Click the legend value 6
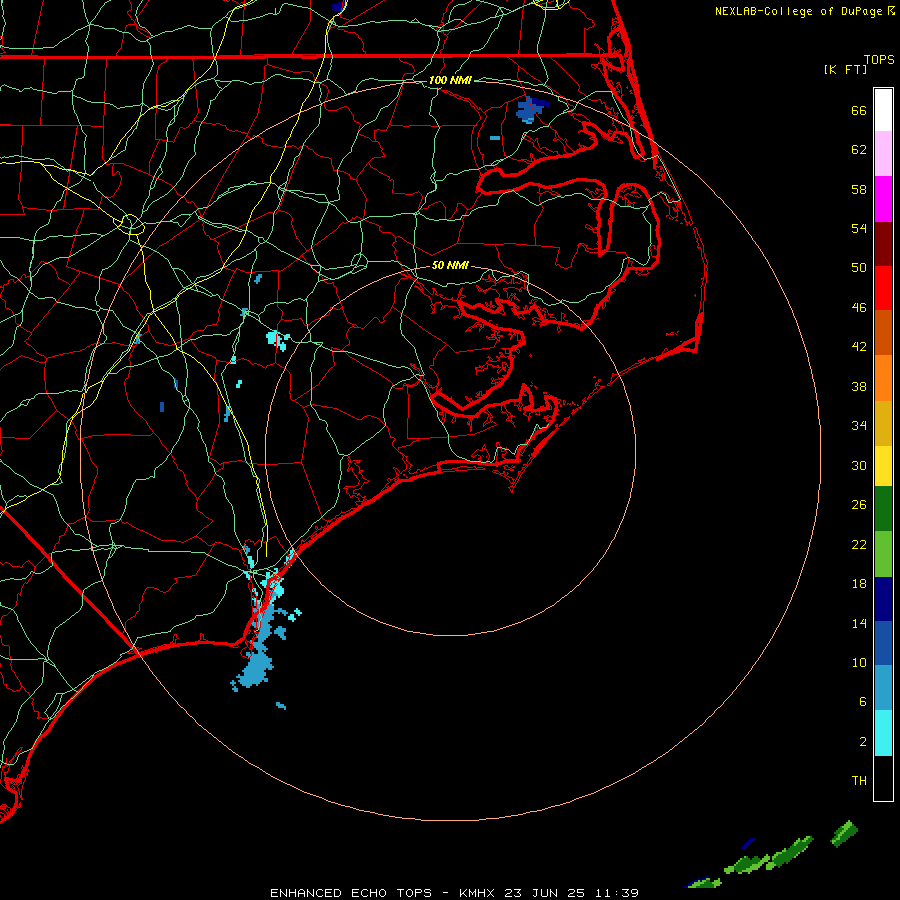 click(863, 702)
